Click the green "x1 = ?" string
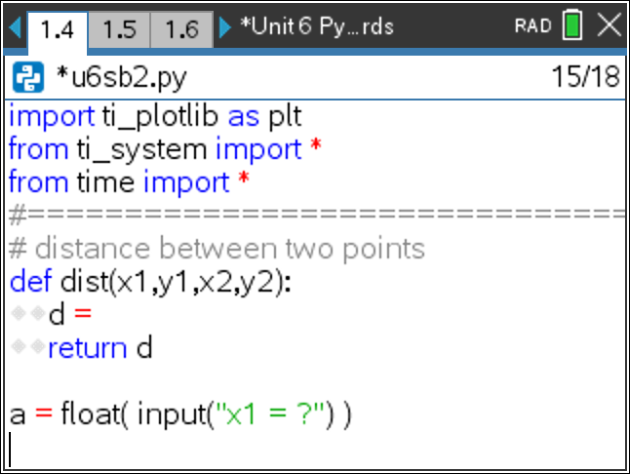The height and width of the screenshot is (474, 630). pos(270,414)
